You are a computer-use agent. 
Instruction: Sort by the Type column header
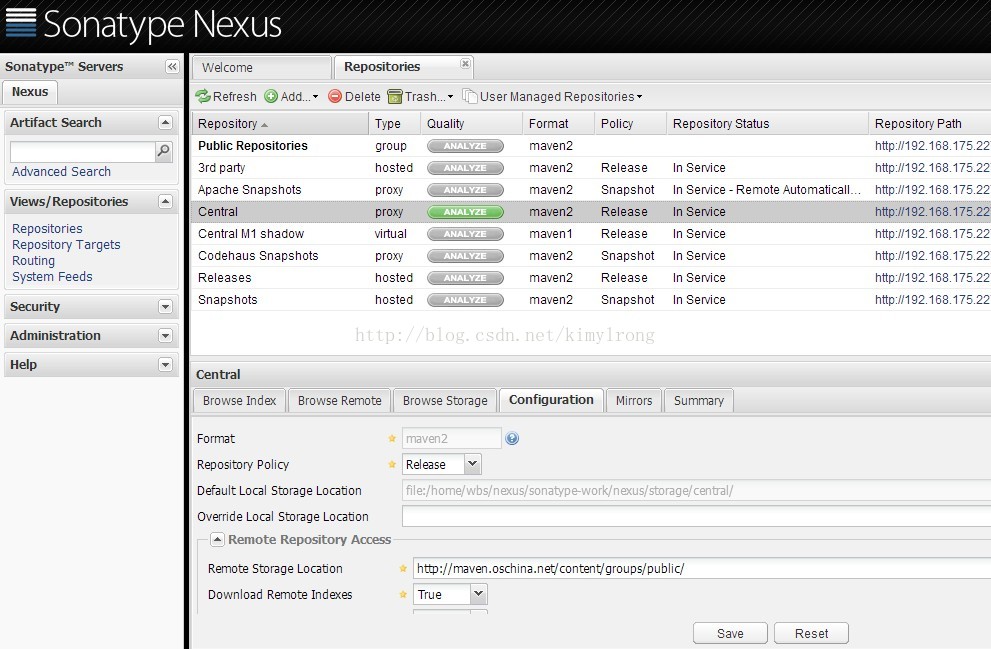(394, 124)
